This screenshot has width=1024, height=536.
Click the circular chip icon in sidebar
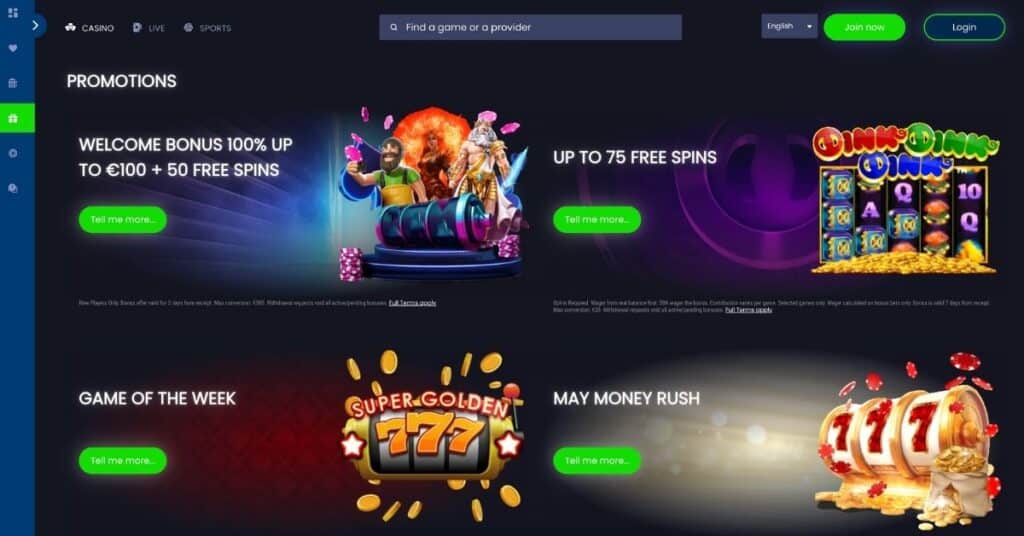(13, 153)
